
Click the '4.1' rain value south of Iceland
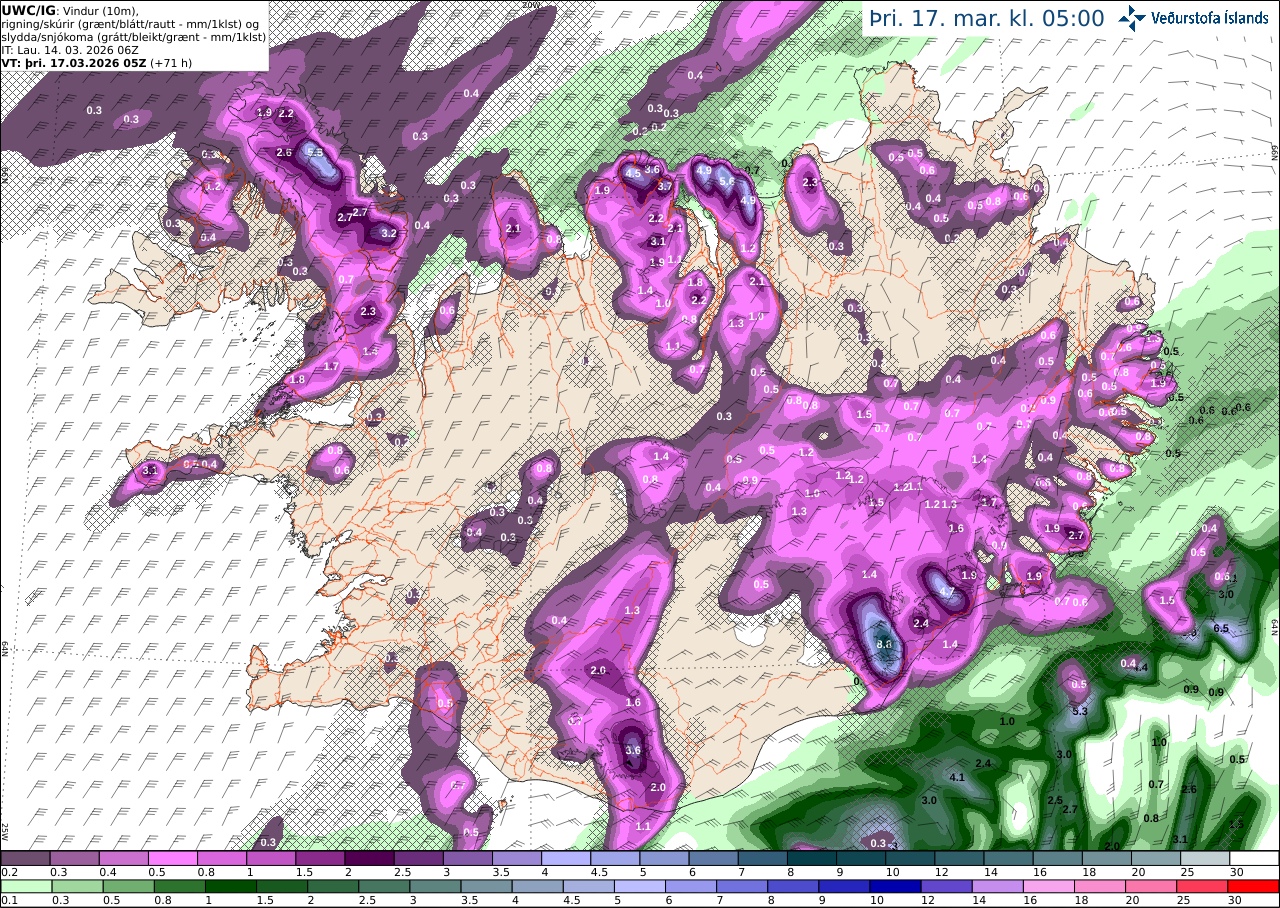pos(956,777)
